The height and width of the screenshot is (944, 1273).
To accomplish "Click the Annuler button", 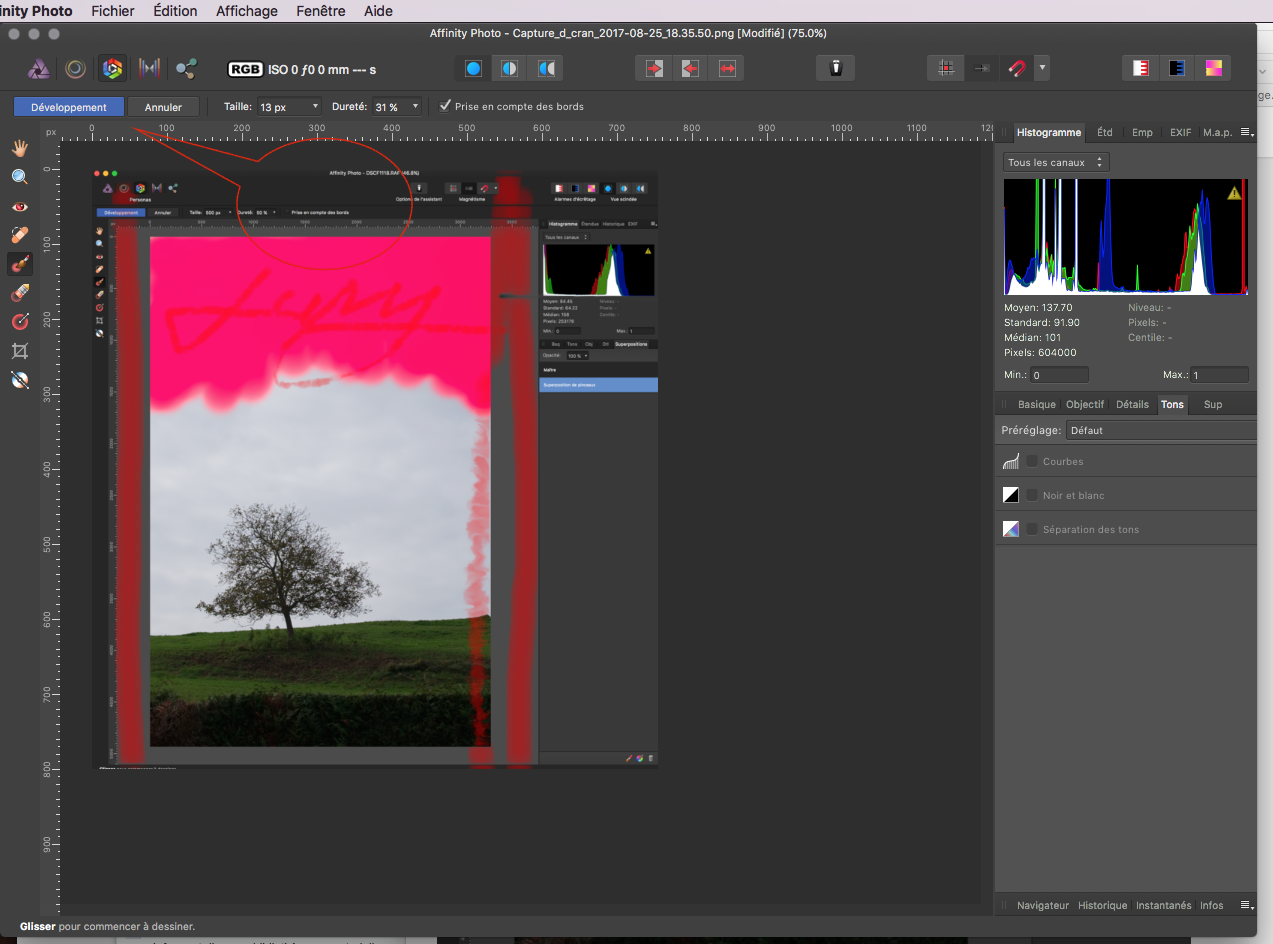I will [x=163, y=106].
